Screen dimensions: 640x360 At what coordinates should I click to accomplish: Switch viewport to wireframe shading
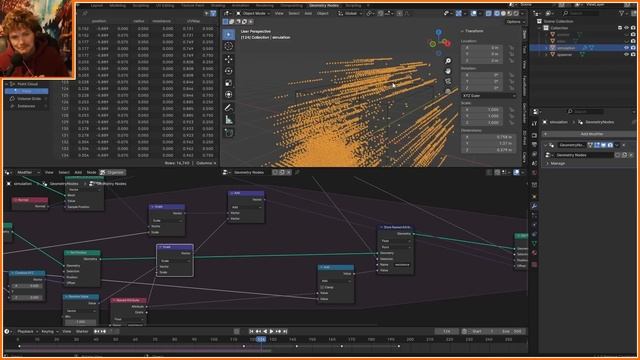(497, 13)
